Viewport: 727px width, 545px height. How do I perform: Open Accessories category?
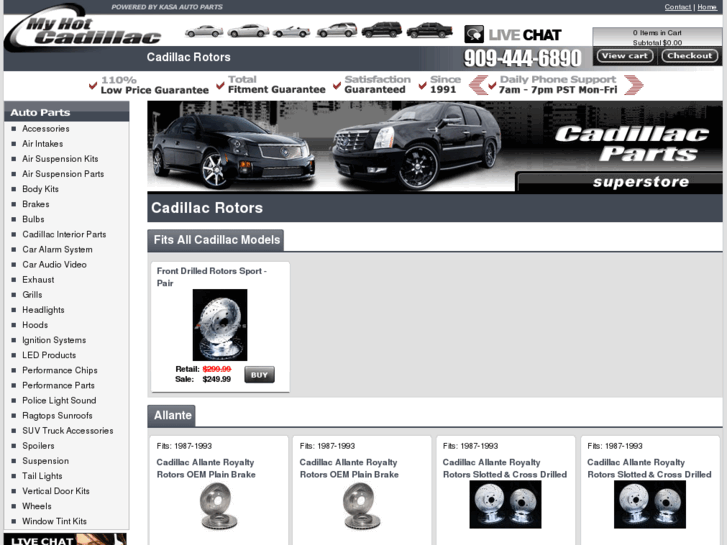click(45, 129)
